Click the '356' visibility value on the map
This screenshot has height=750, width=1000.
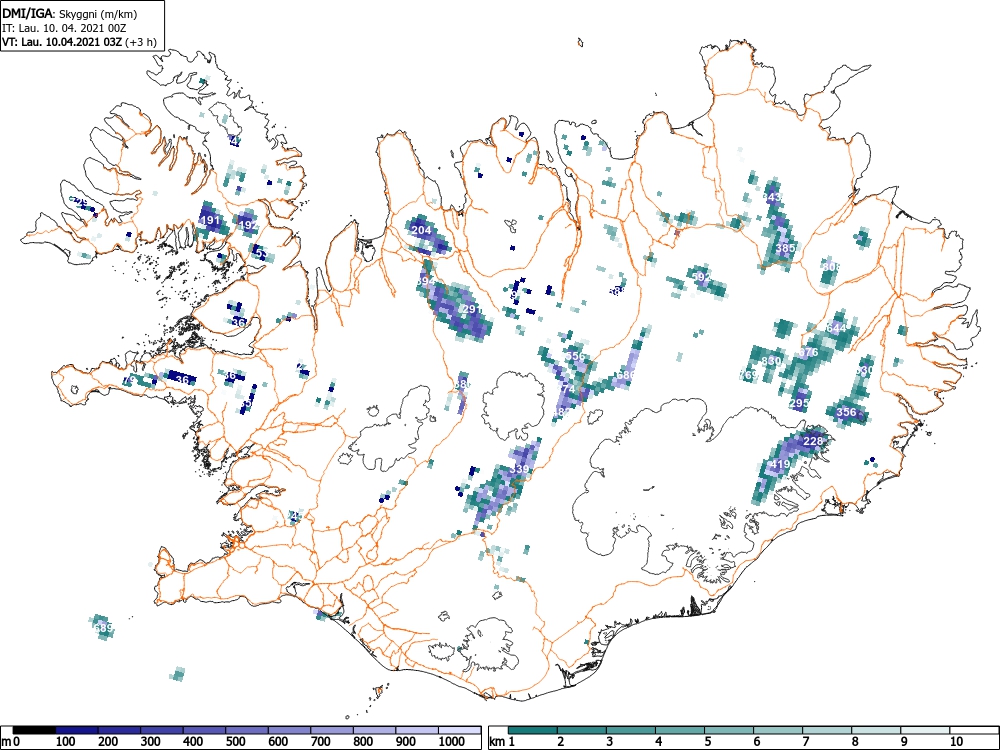[x=846, y=412]
